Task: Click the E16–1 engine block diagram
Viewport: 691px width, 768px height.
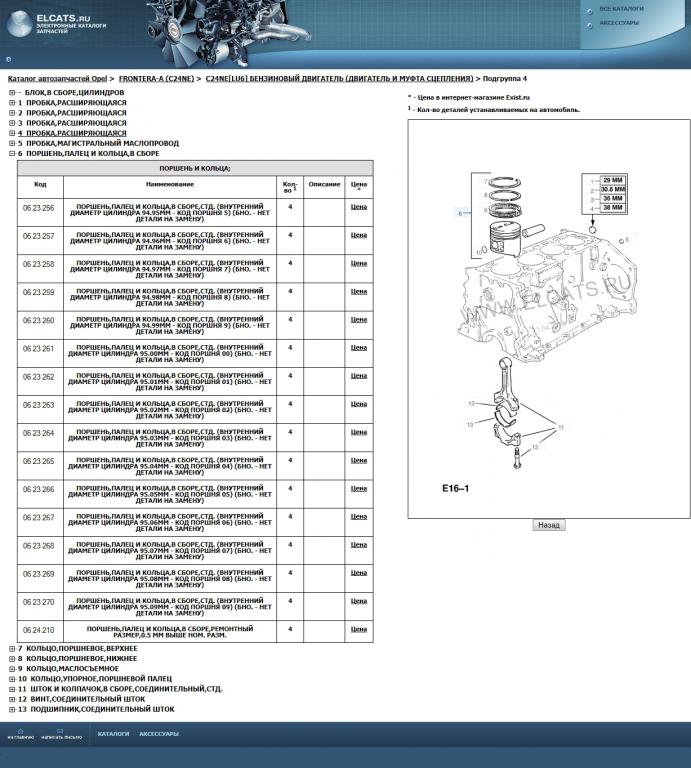Action: pos(548,318)
